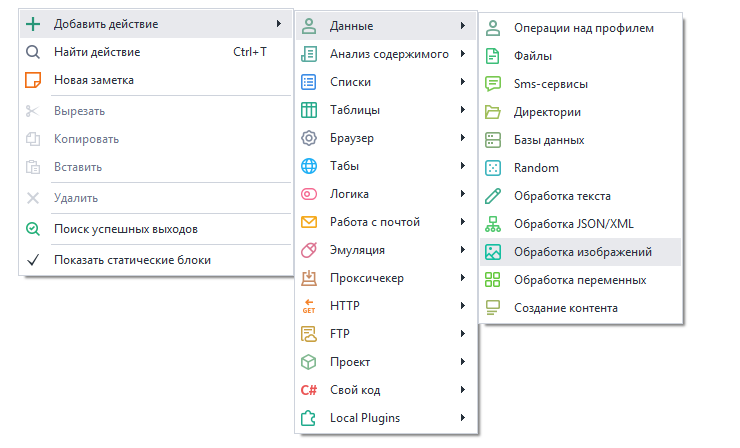Click the magnifier icon beside Найти действие
The width and height of the screenshot is (740, 448).
coord(33,52)
